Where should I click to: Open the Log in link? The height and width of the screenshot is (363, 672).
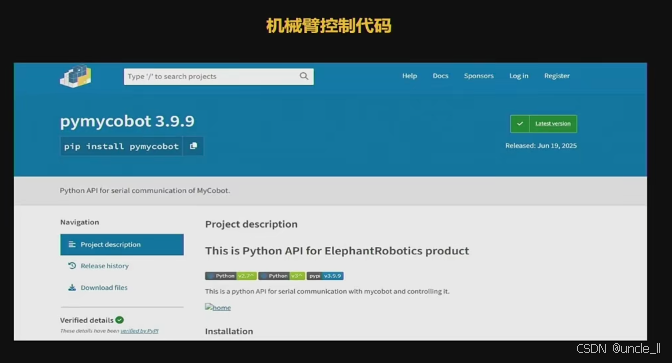click(x=519, y=76)
